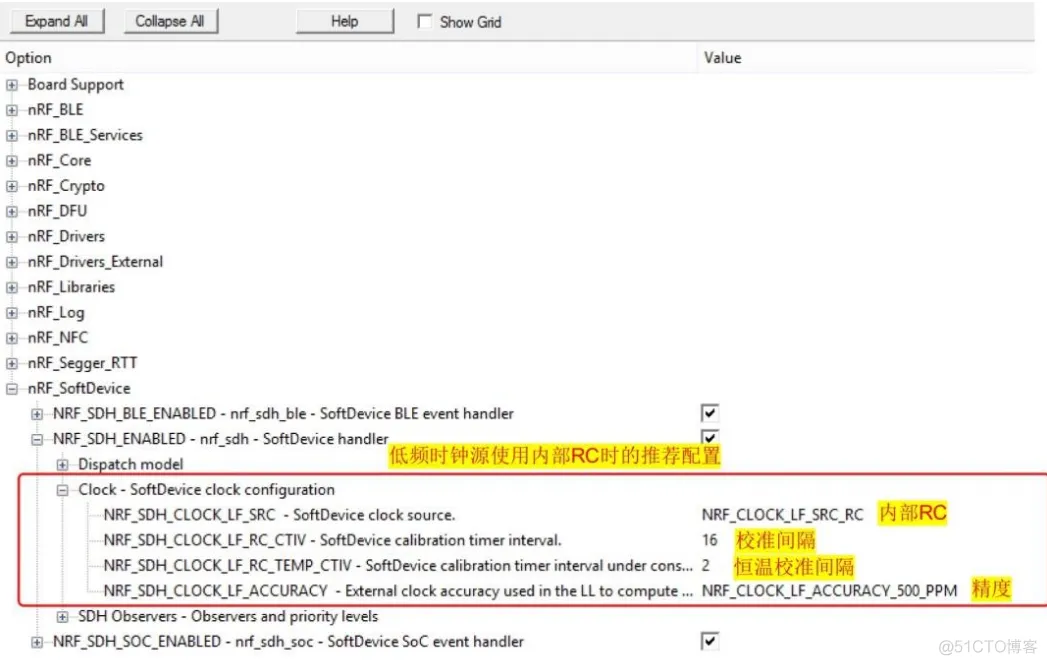Select the nRF_Crypto label
Viewport: 1047px width, 665px height.
pyautogui.click(x=66, y=186)
